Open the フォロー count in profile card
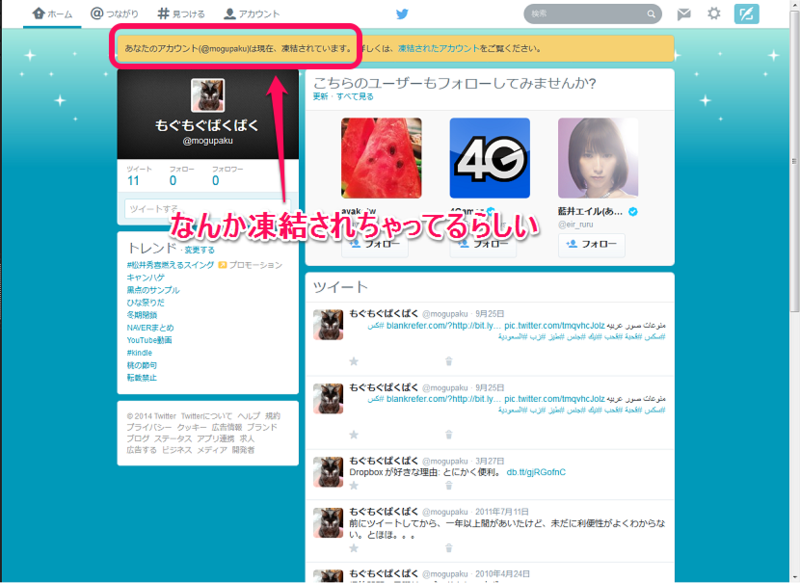 (173, 181)
